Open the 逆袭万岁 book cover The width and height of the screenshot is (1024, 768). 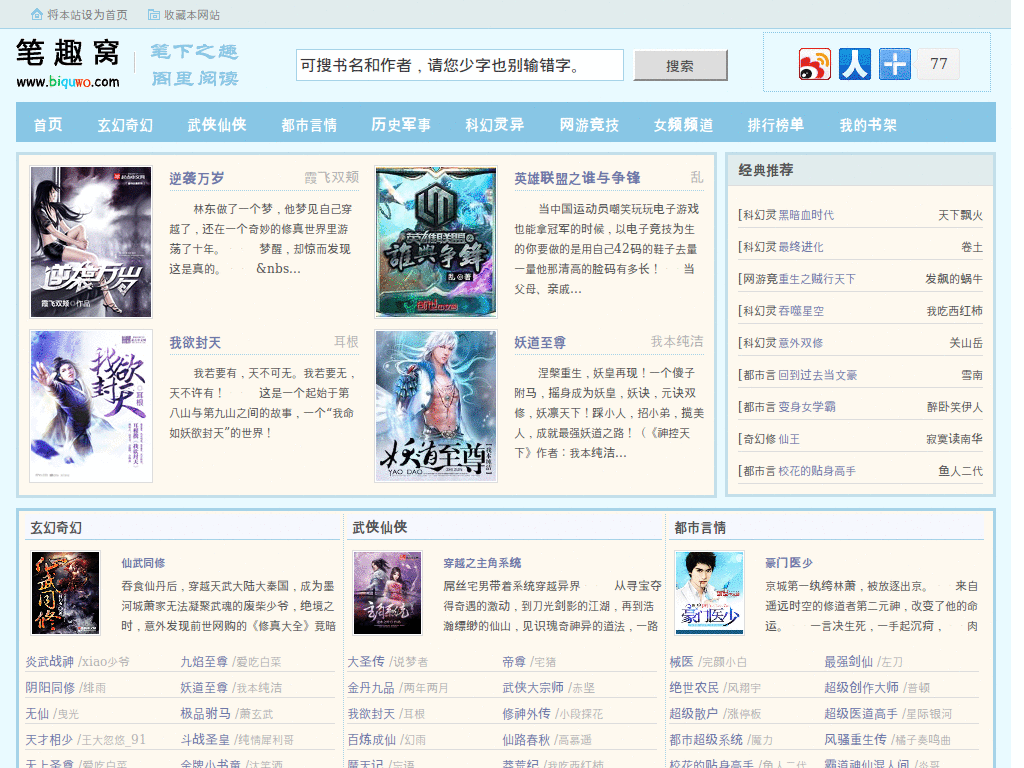[x=91, y=242]
